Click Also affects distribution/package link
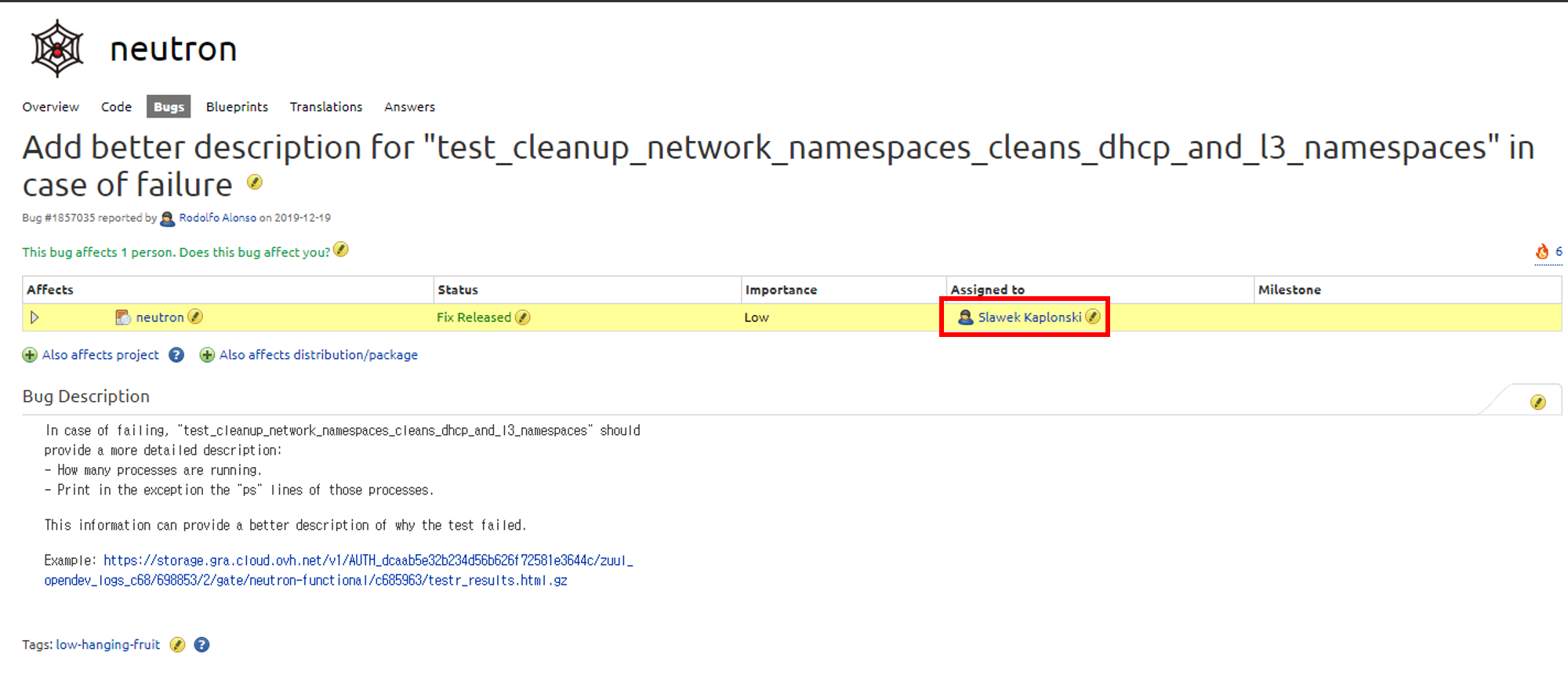This screenshot has height=681, width=1568. 318,355
